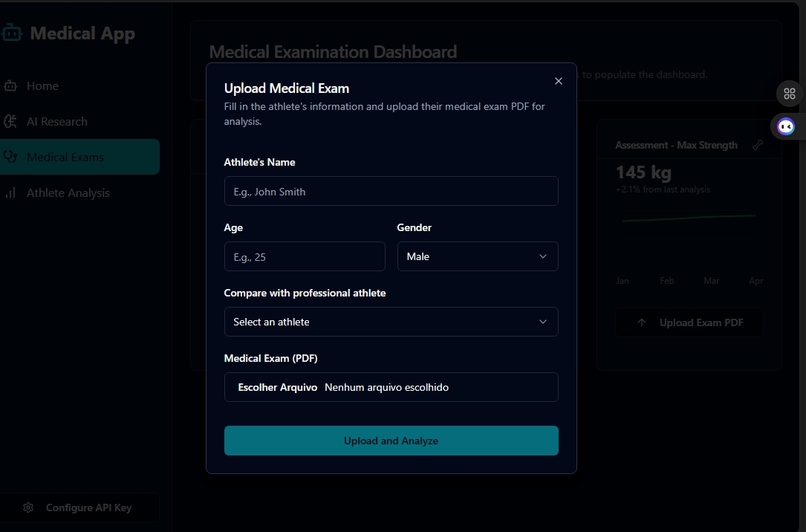The height and width of the screenshot is (532, 806).
Task: Close the Upload Medical Exam dialog
Action: pos(558,81)
